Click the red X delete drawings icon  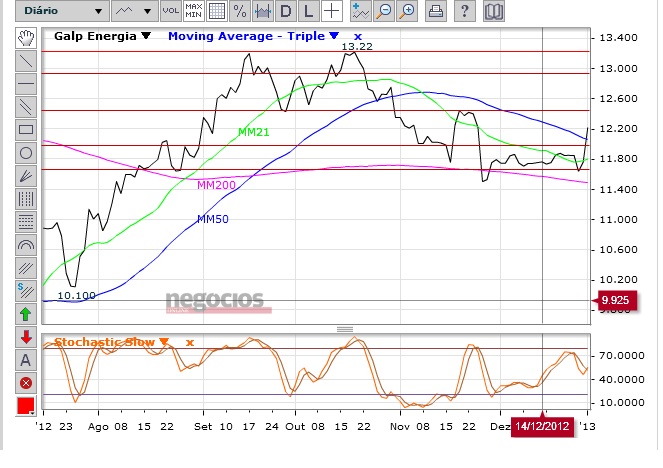click(x=26, y=383)
